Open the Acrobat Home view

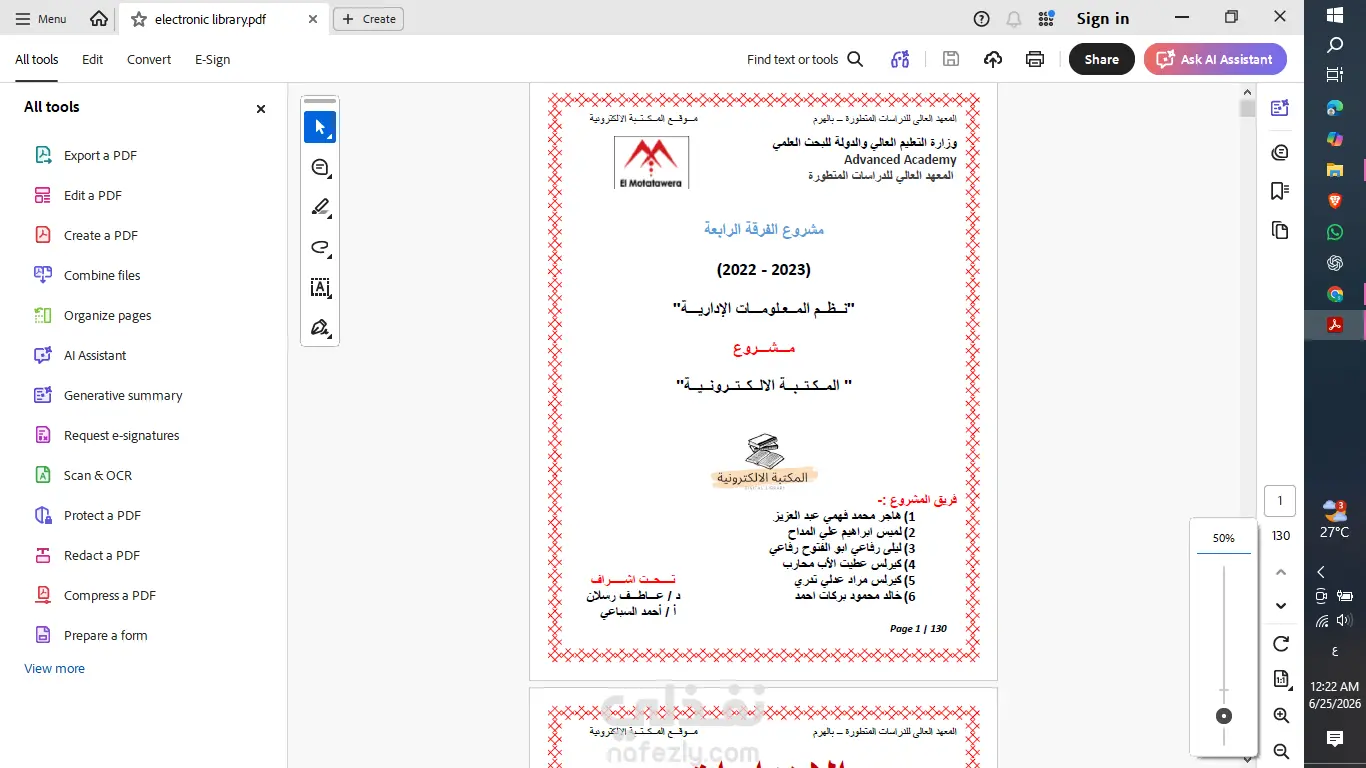coord(99,19)
